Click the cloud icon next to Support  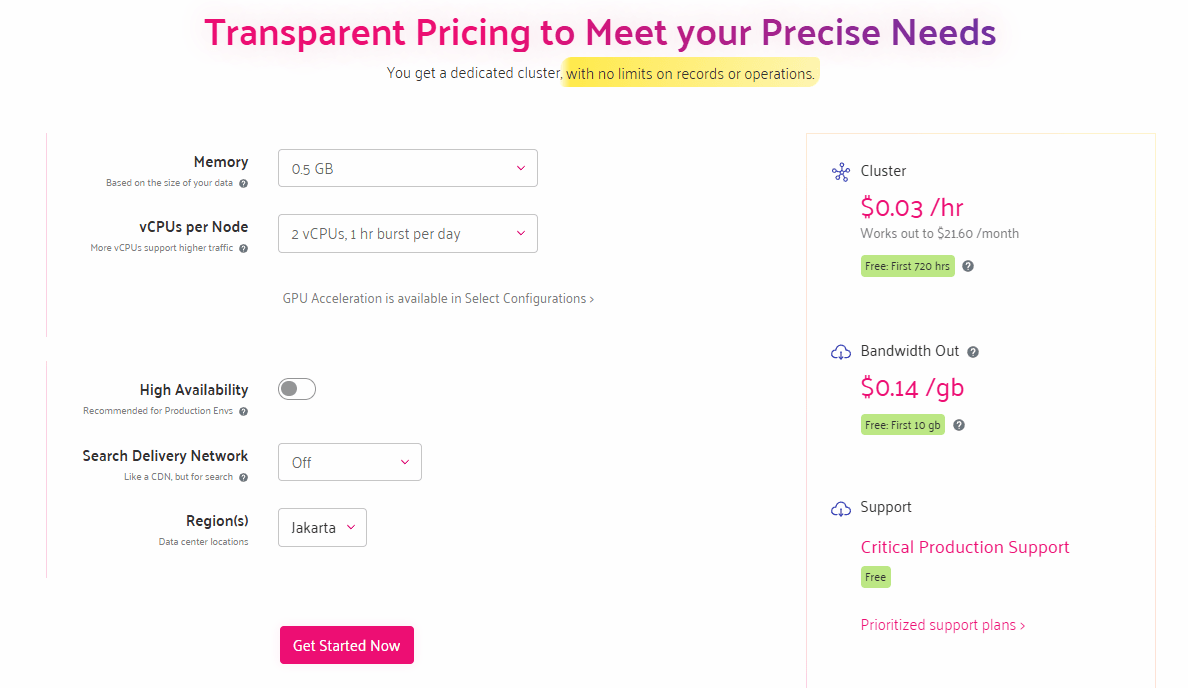(x=840, y=508)
